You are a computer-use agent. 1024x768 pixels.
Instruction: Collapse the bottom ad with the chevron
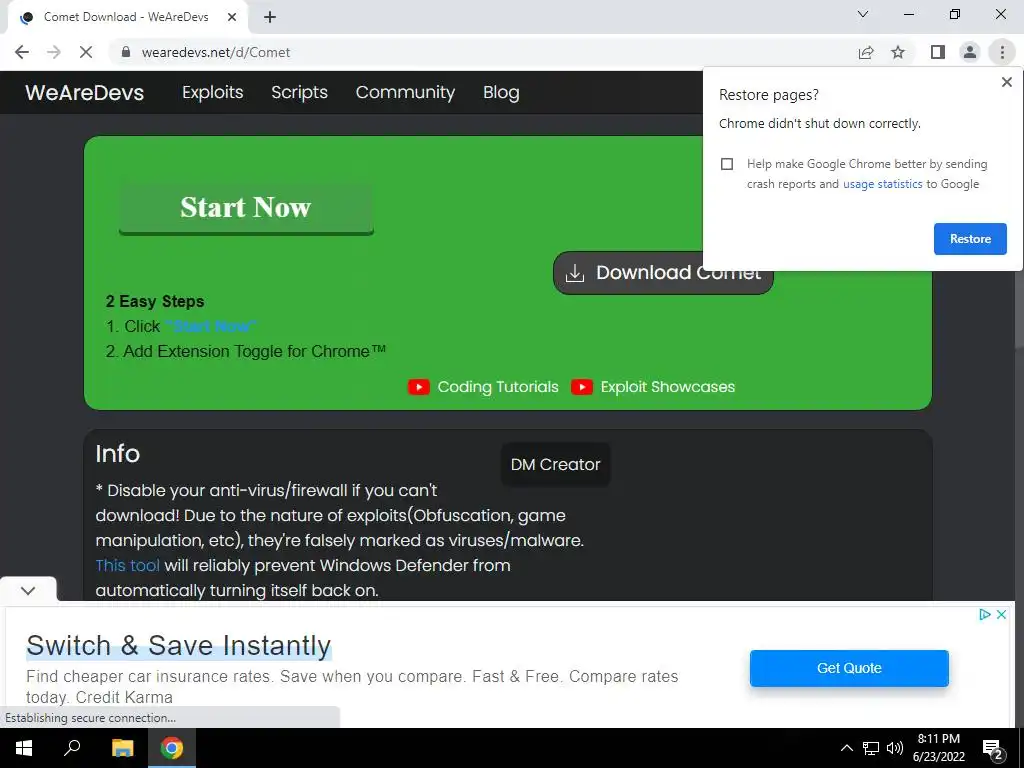pyautogui.click(x=27, y=590)
